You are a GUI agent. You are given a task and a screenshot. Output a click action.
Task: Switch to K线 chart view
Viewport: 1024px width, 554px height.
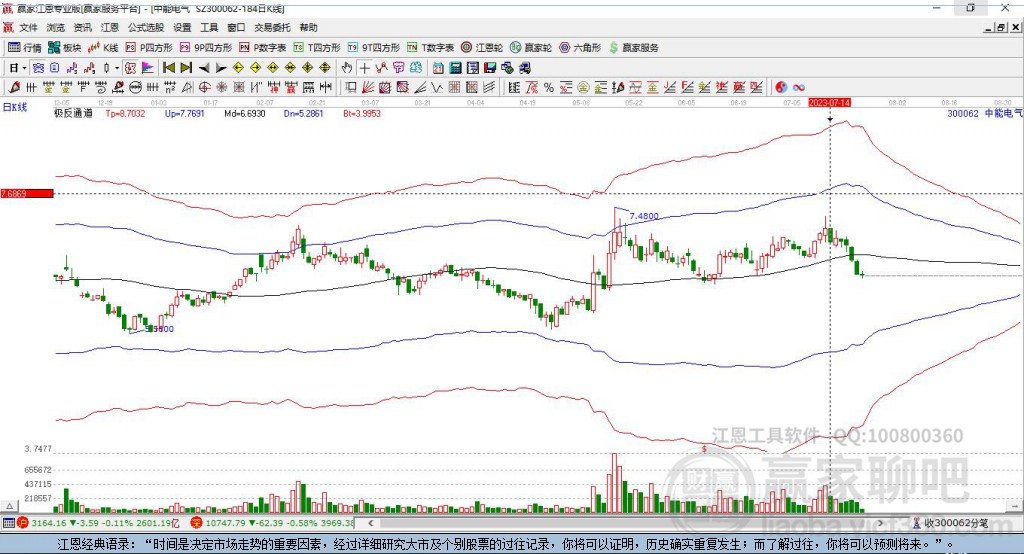[103, 48]
